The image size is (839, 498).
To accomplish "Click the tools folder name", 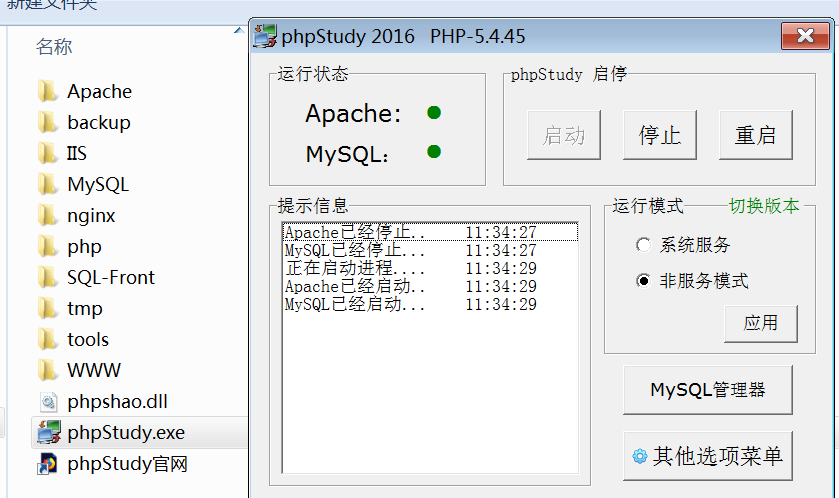I will pyautogui.click(x=88, y=340).
